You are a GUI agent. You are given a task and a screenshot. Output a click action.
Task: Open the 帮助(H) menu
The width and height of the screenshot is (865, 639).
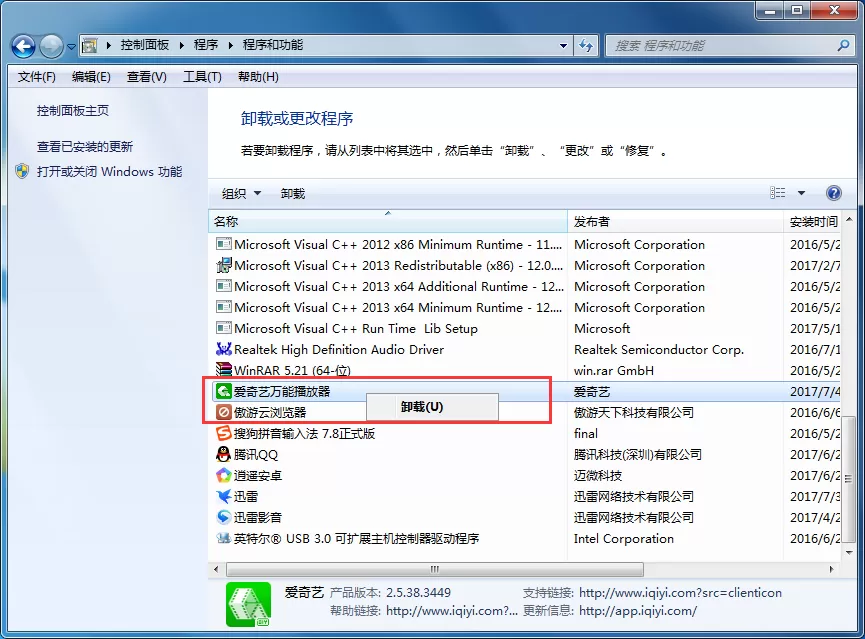258,77
